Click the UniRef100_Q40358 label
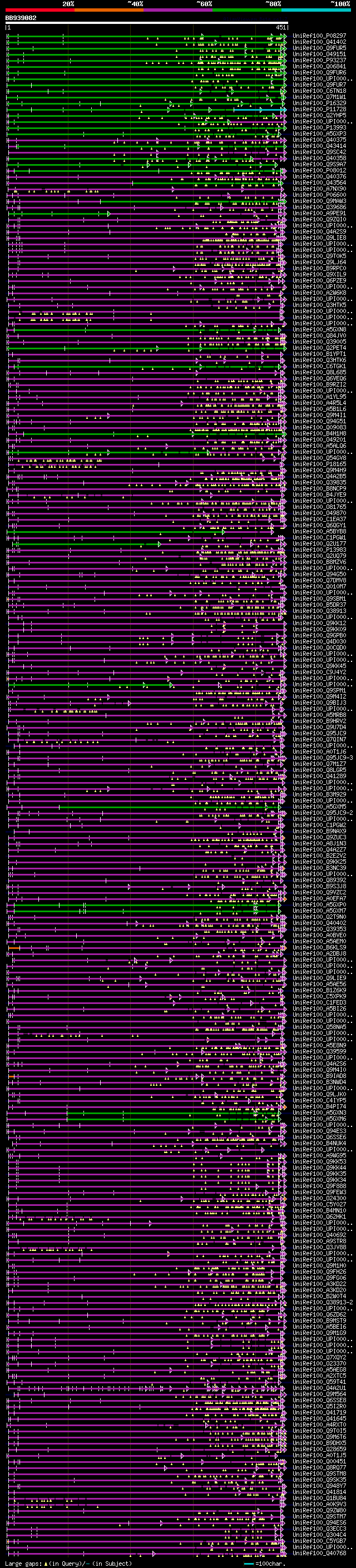Viewport: 356px width, 1568px height. pyautogui.click(x=319, y=159)
